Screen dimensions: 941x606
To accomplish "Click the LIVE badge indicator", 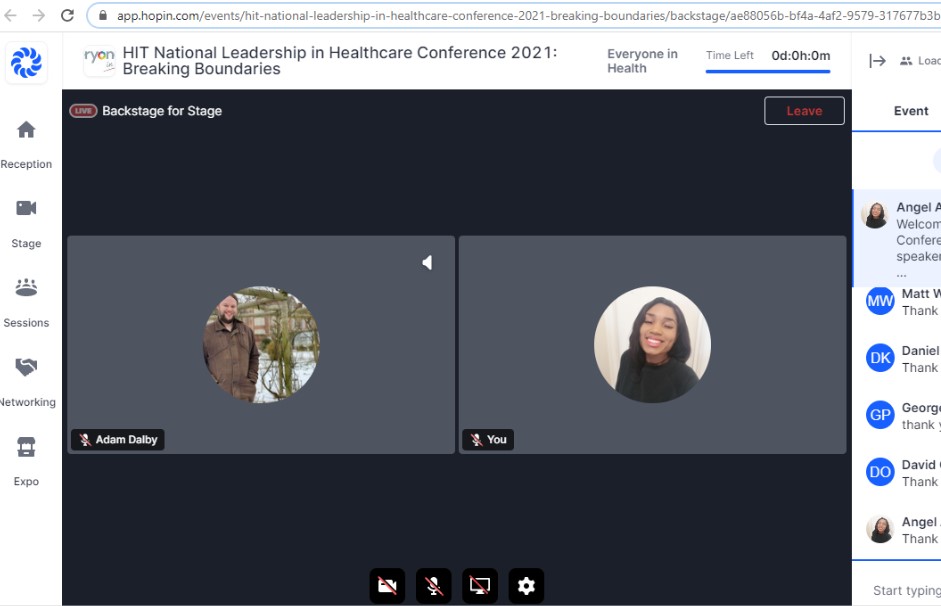I will point(83,111).
